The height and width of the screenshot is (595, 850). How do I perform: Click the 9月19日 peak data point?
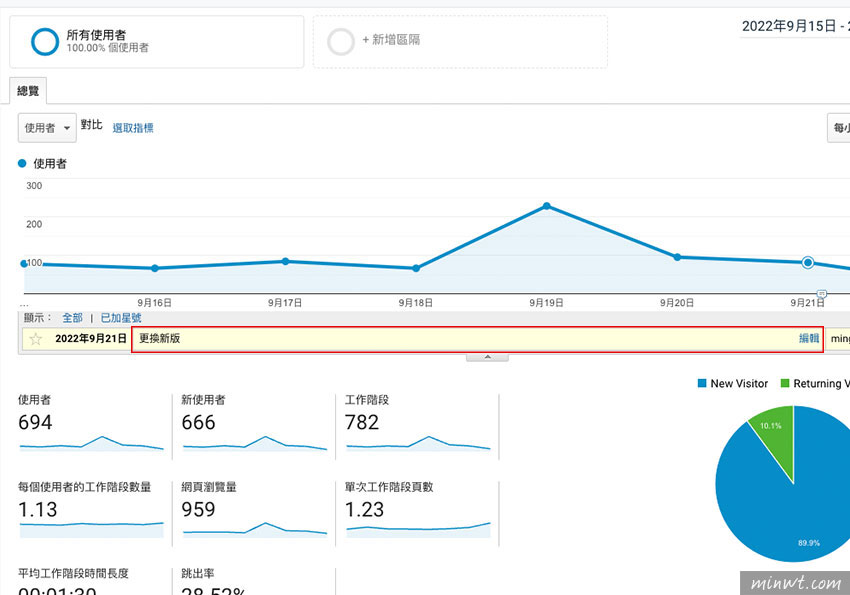coord(546,206)
